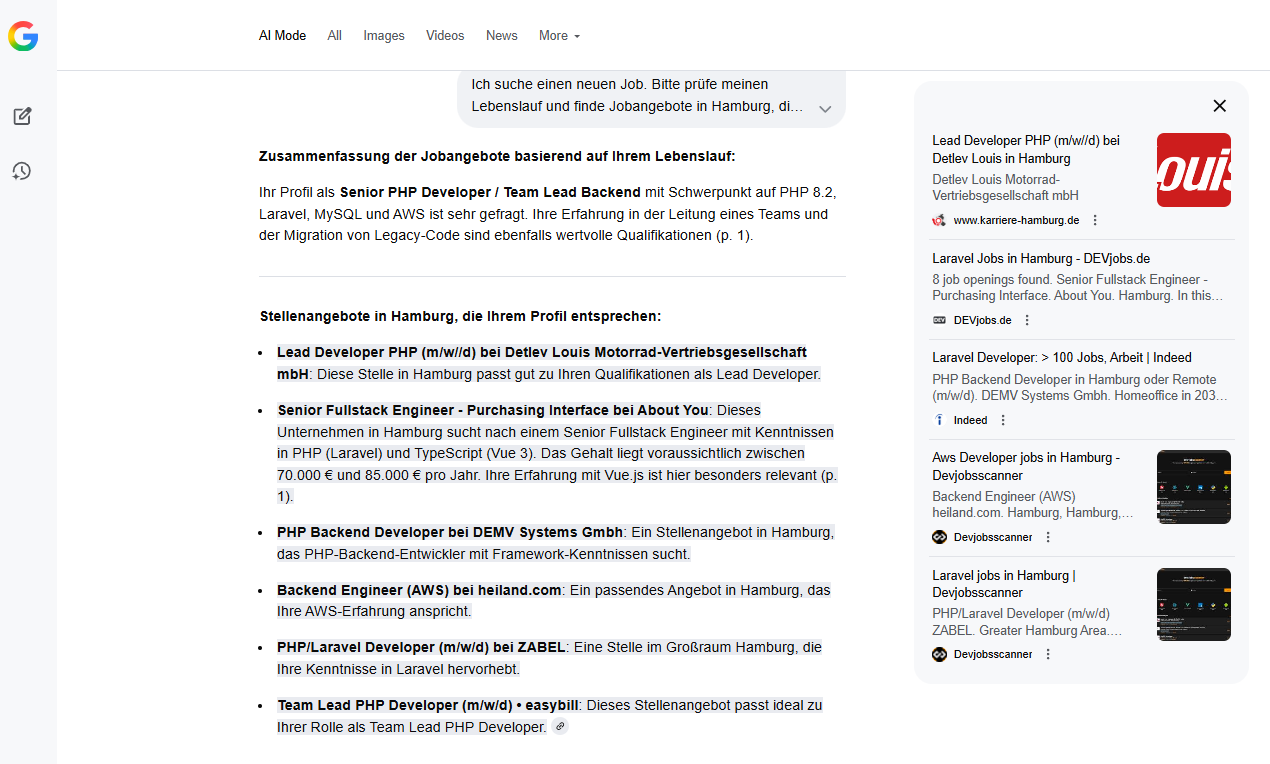Open more options for Indeed source
Viewport: 1270px width, 764px height.
(1003, 420)
